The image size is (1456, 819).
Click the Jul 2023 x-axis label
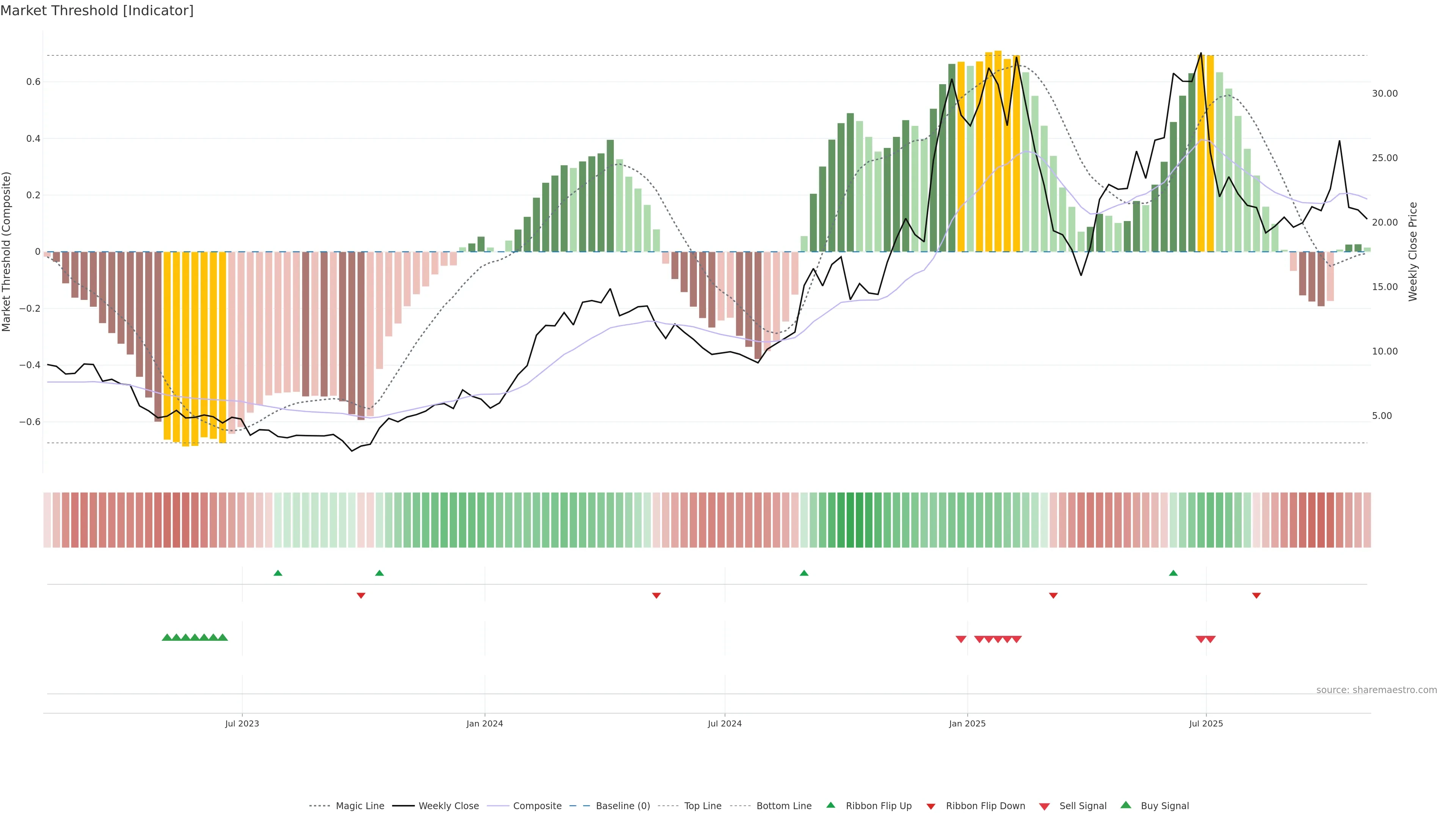point(242,723)
